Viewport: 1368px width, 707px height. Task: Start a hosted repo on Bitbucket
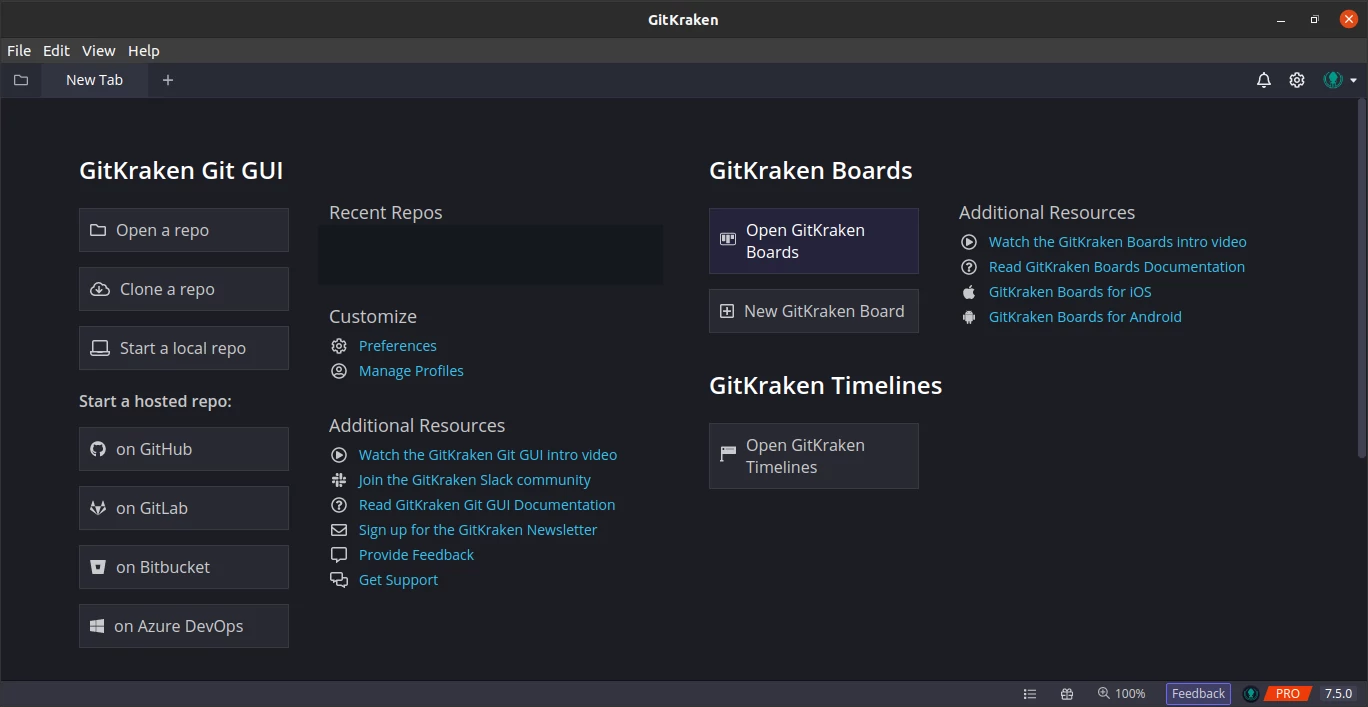[x=184, y=567]
